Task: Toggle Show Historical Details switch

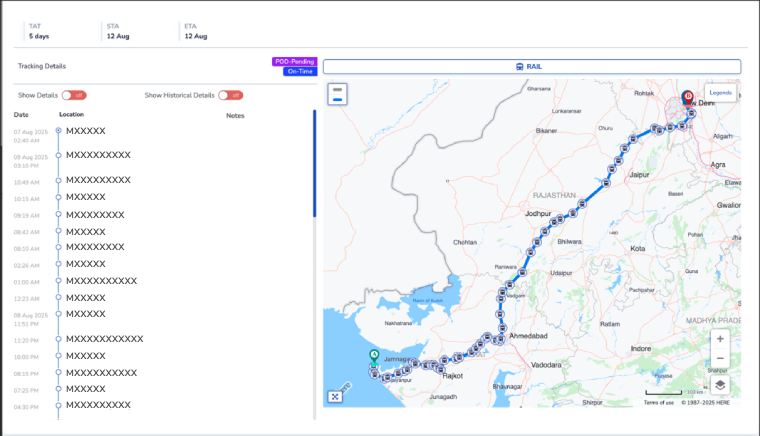Action: click(231, 95)
